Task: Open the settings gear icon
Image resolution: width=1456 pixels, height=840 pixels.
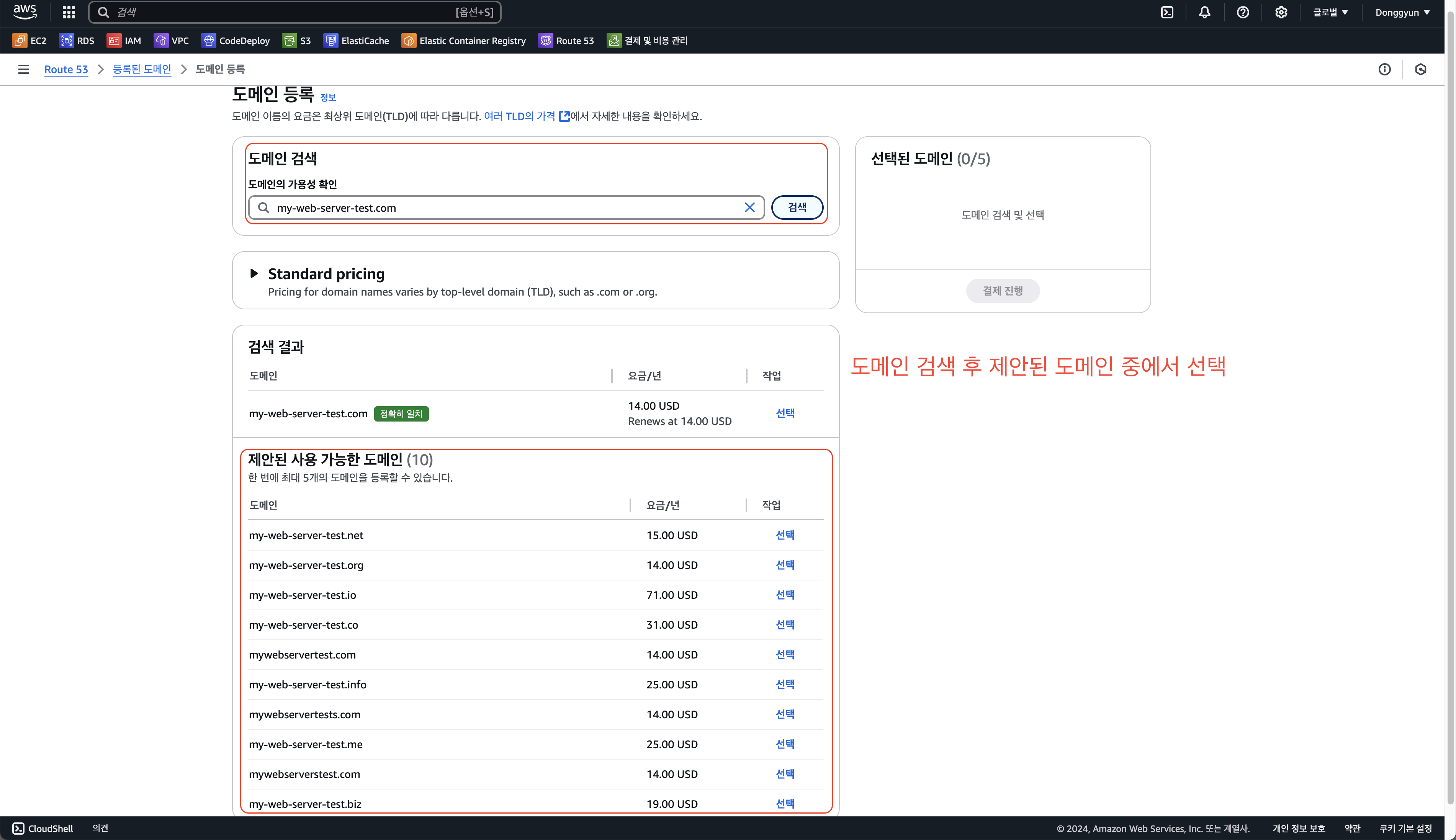Action: (x=1281, y=12)
